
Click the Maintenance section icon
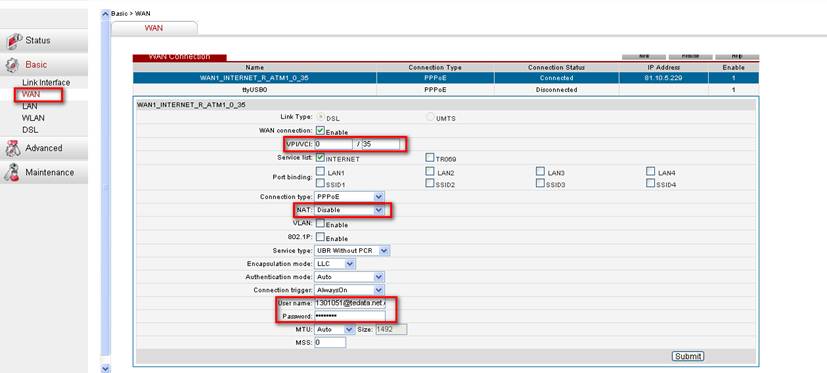tap(12, 173)
